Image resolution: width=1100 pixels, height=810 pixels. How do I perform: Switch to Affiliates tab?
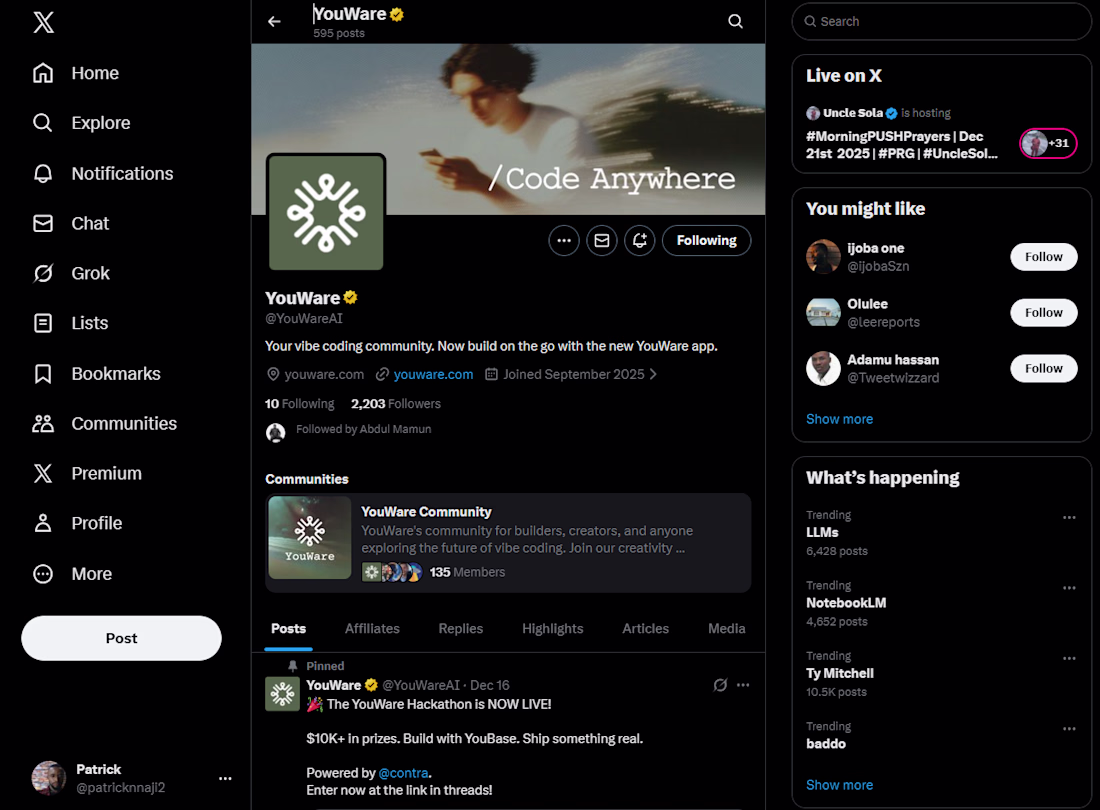point(372,629)
